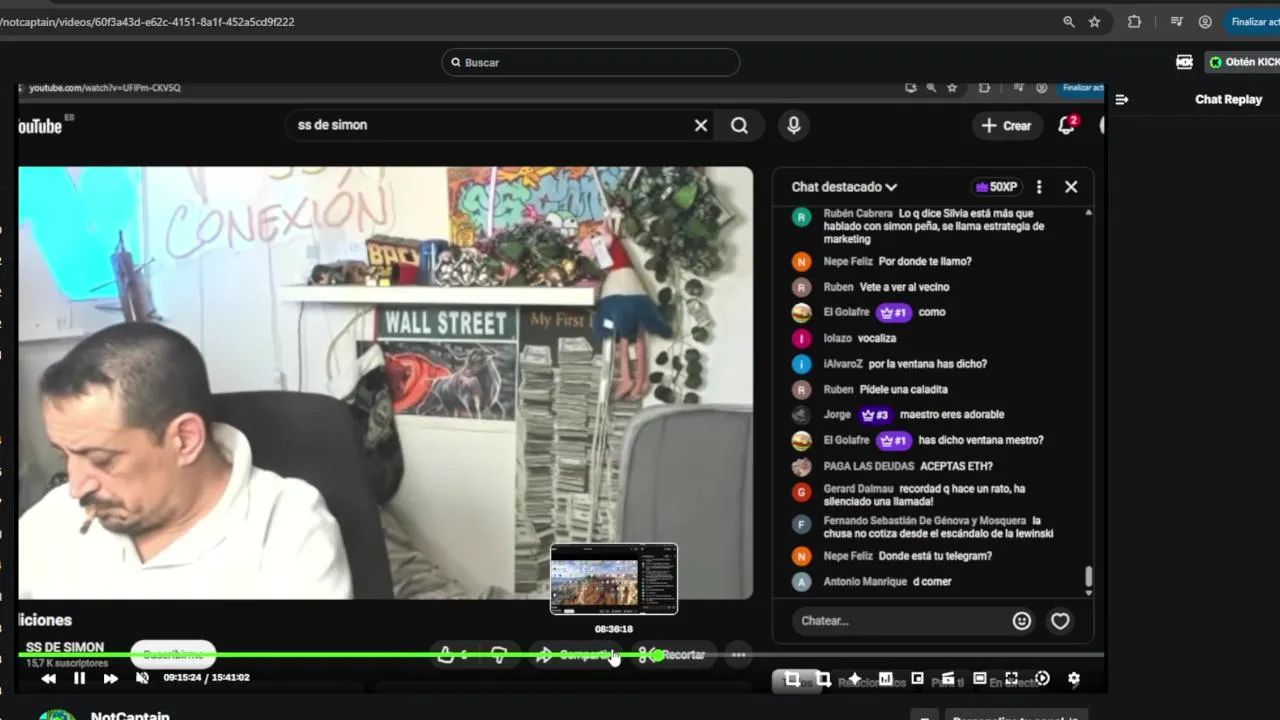Click the chat scrollbar thumb
The image size is (1280, 720).
[x=1089, y=576]
